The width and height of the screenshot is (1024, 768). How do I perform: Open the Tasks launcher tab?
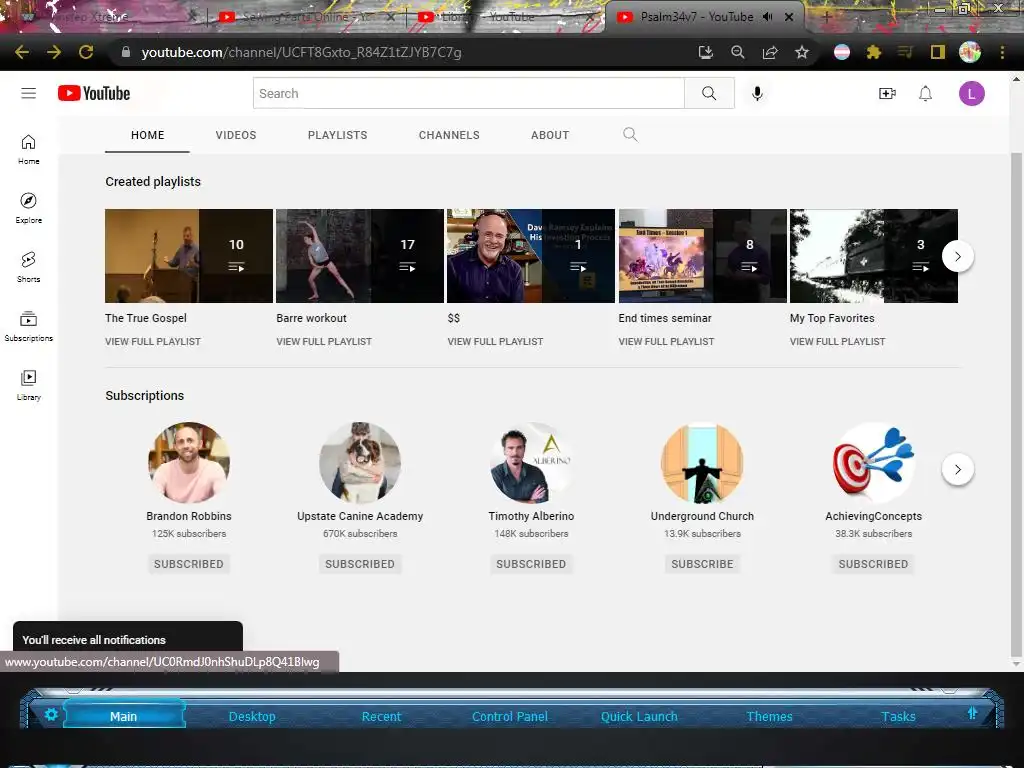pyautogui.click(x=899, y=716)
